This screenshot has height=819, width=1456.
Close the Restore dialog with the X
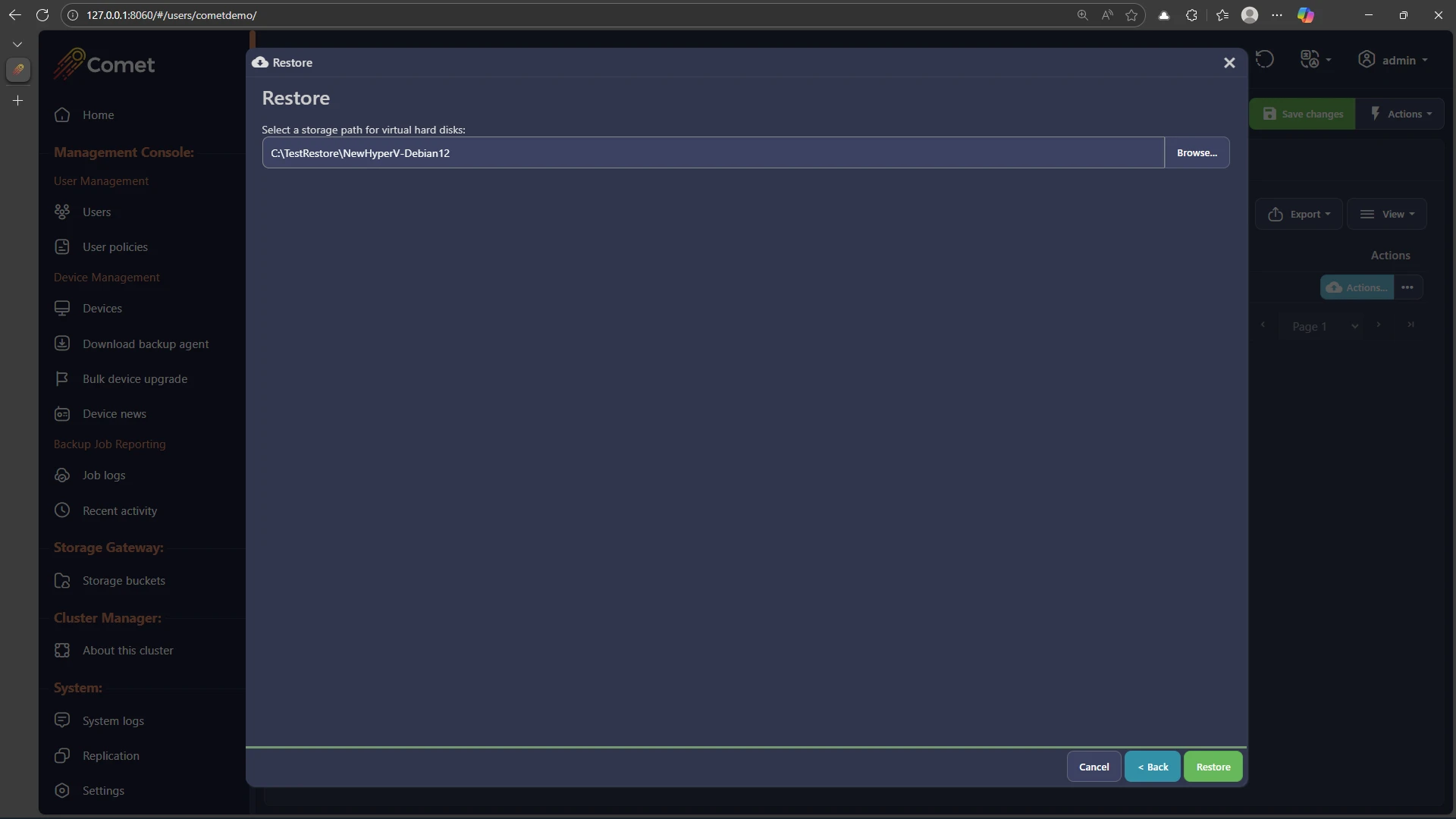[1229, 63]
